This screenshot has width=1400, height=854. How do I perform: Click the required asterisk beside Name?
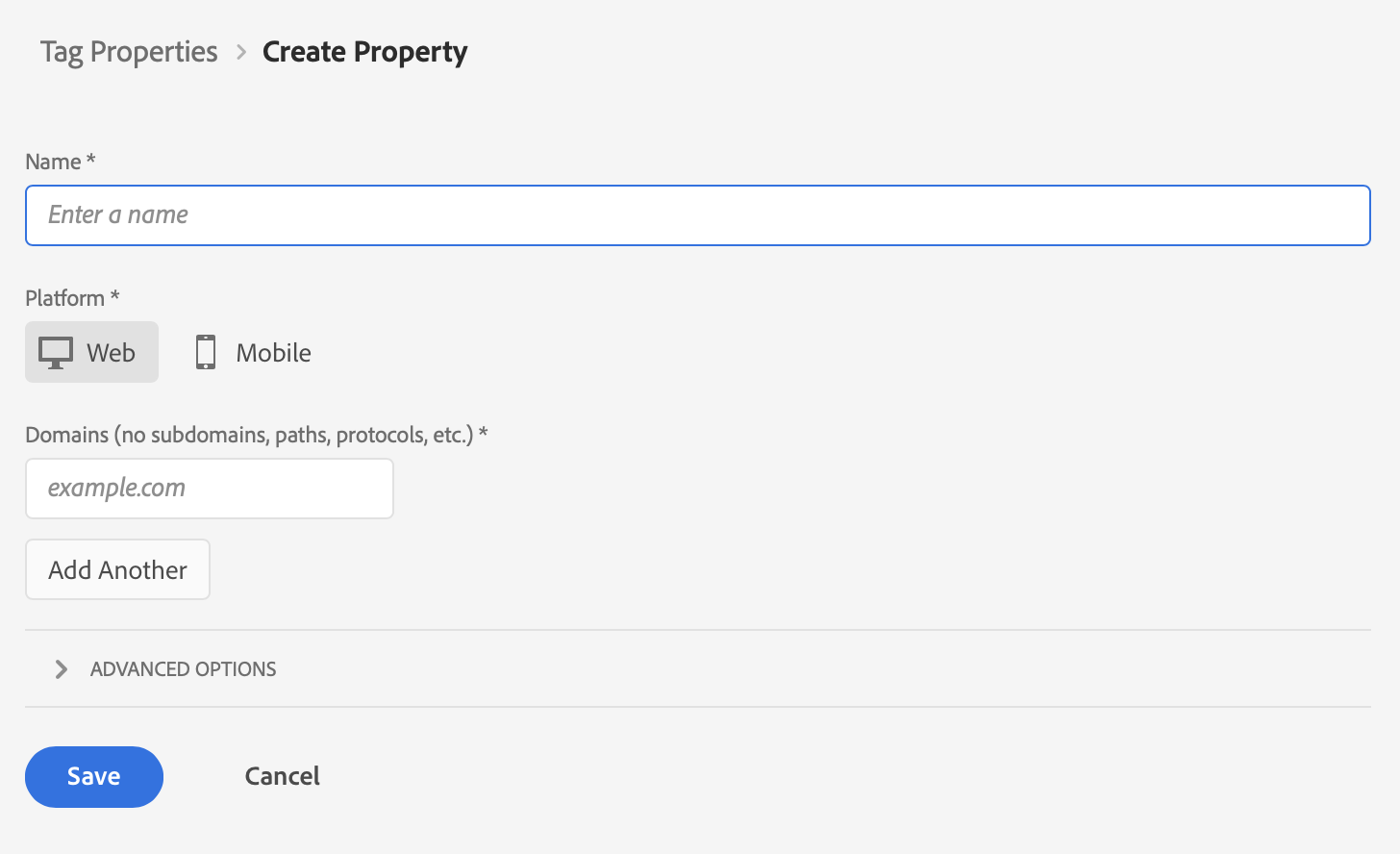coord(91,160)
